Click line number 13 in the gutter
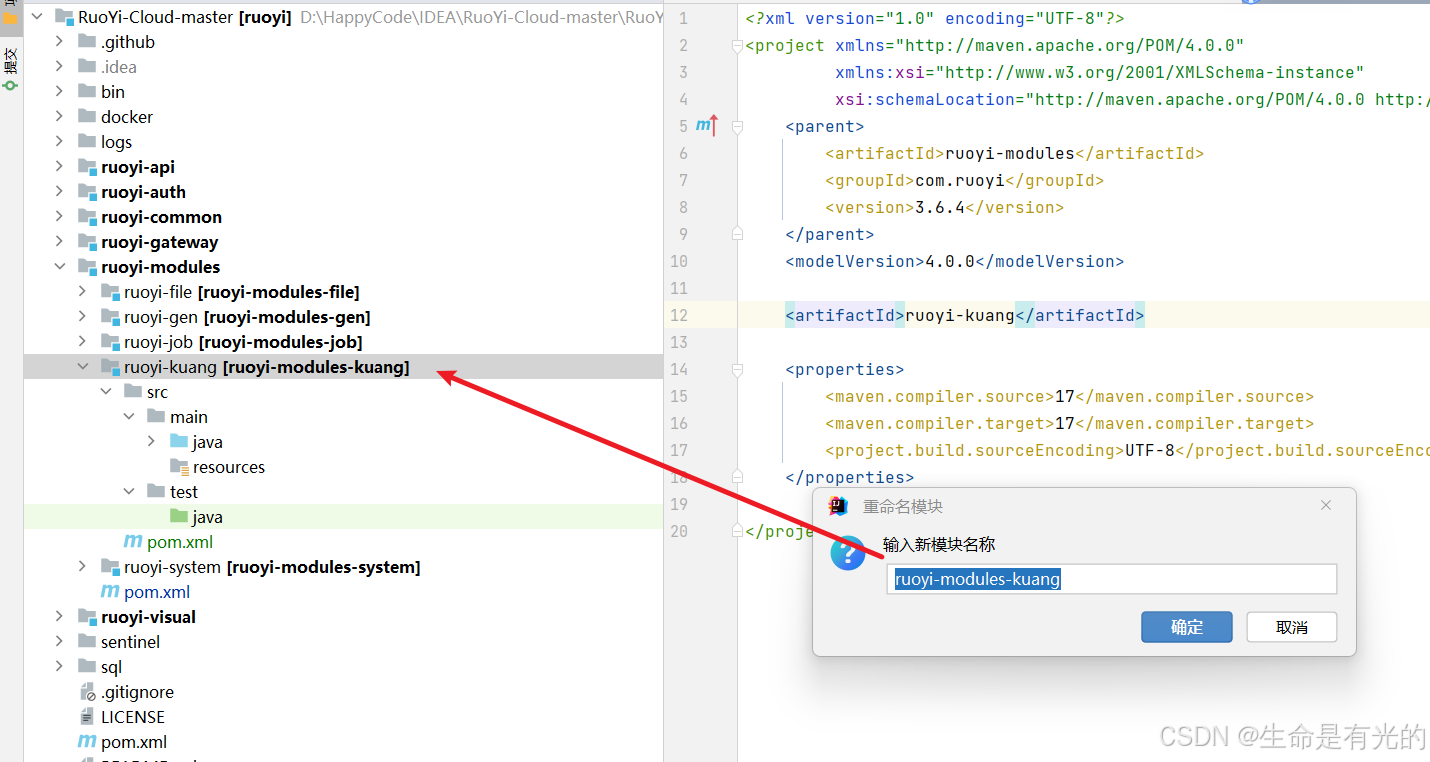Screen dimensions: 1430x762 pyautogui.click(x=679, y=342)
